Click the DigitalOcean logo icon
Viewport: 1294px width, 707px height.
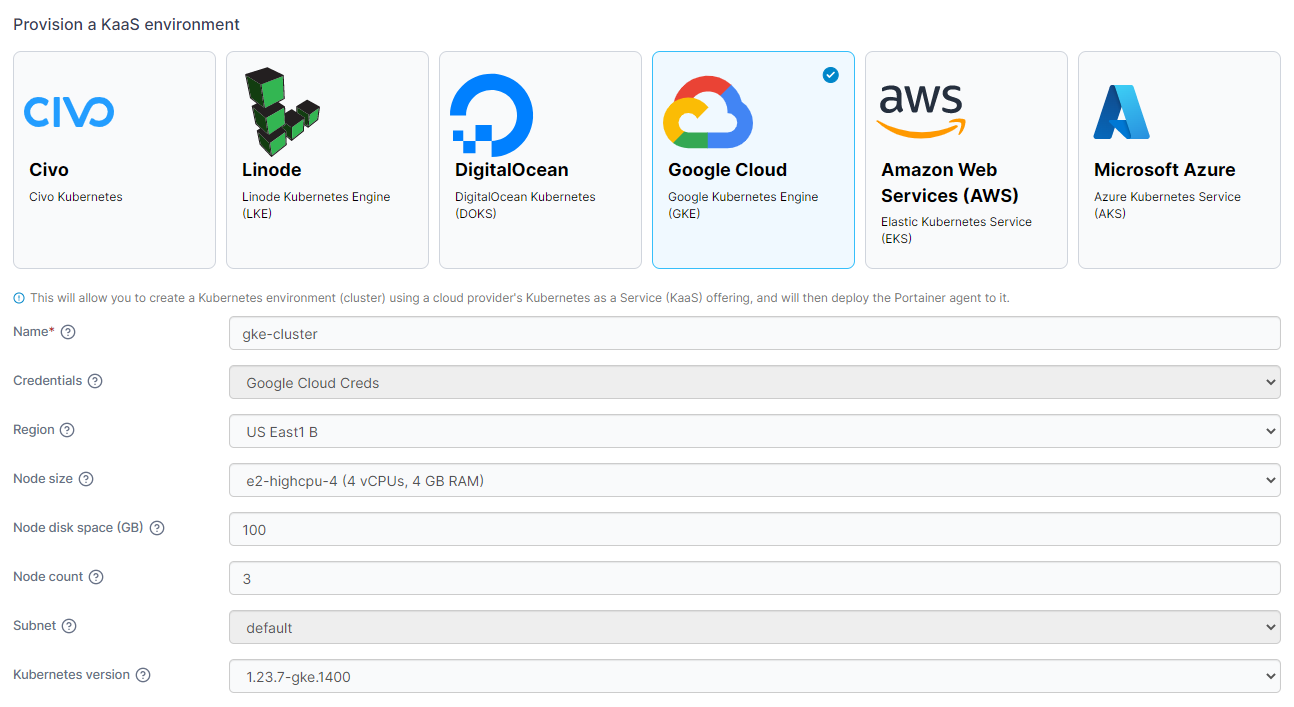point(491,112)
